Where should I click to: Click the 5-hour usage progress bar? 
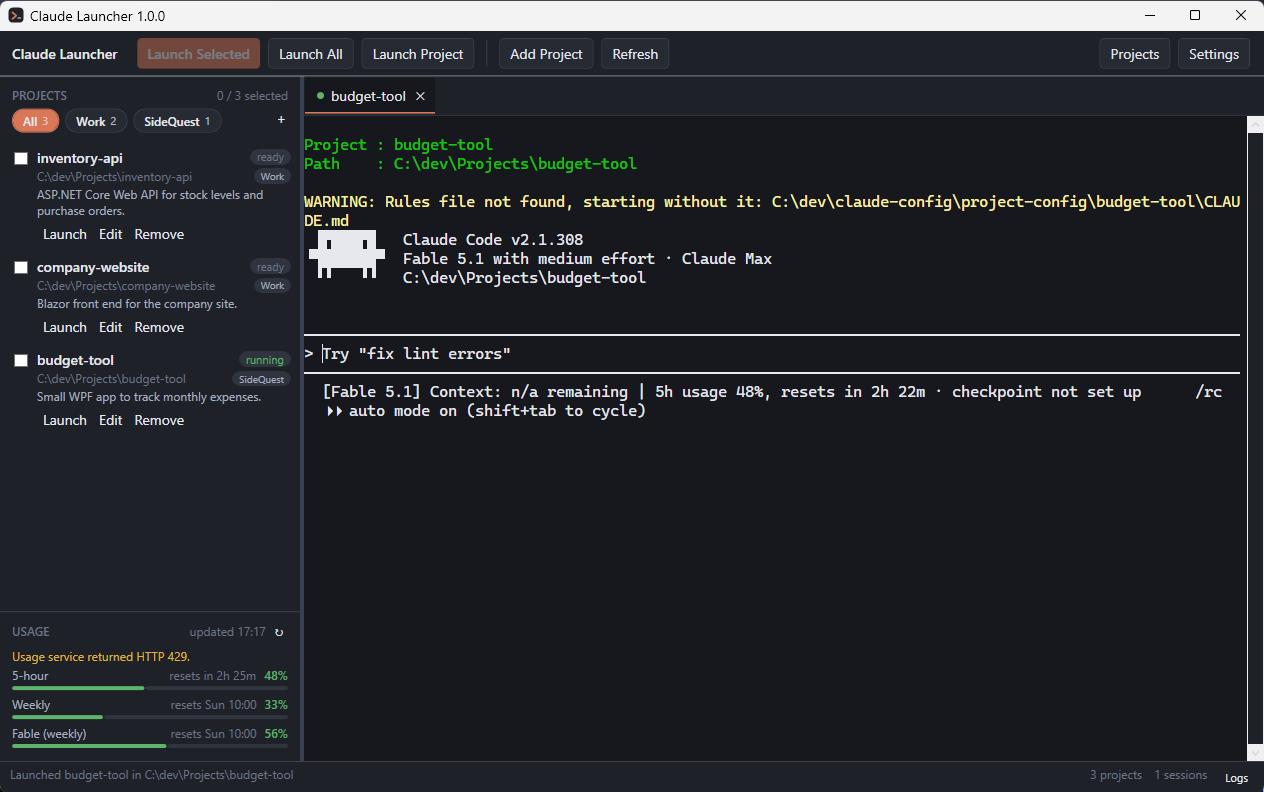(150, 688)
